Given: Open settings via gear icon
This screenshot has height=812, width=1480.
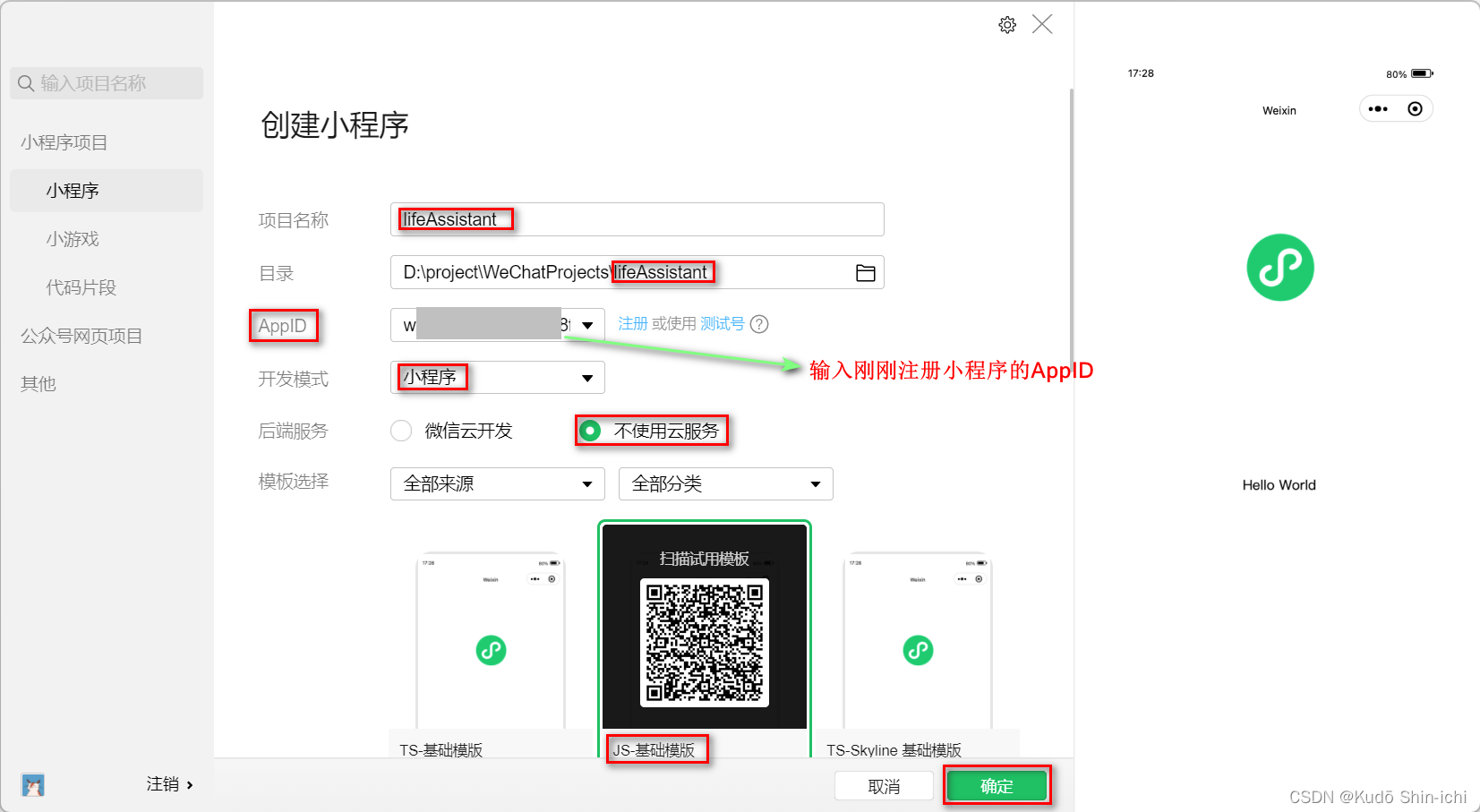Looking at the screenshot, I should [x=1007, y=25].
